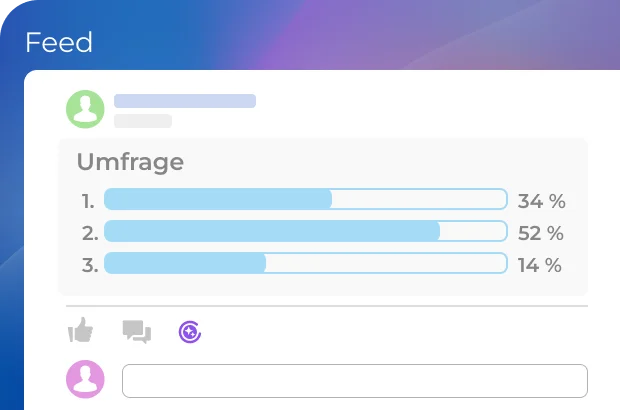This screenshot has height=410, width=620.
Task: Click the post author name placeholder
Action: click(x=185, y=101)
